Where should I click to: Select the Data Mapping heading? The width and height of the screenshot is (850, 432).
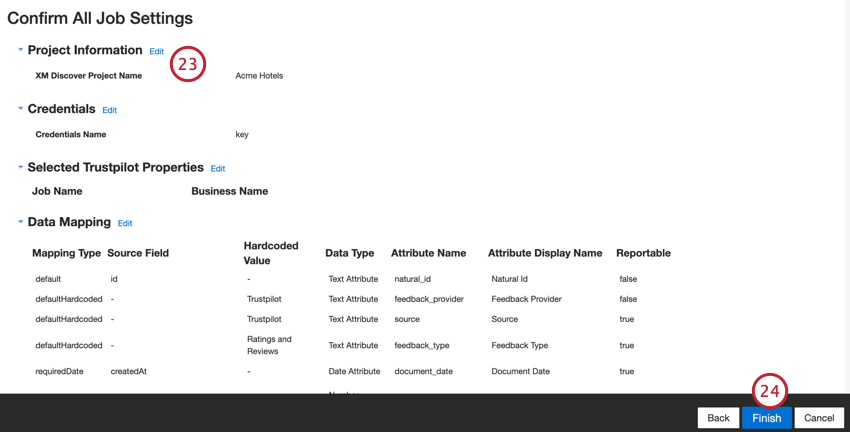click(x=69, y=222)
